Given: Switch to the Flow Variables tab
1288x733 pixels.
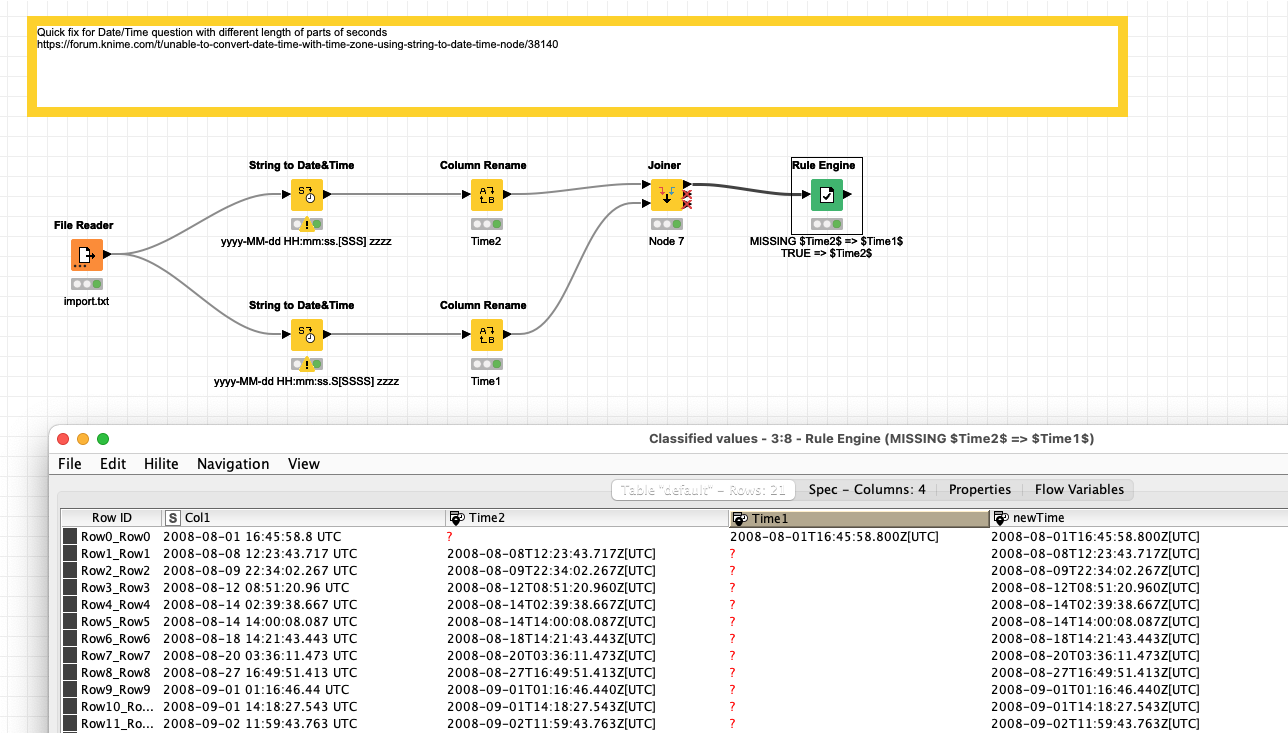Looking at the screenshot, I should tap(1079, 490).
